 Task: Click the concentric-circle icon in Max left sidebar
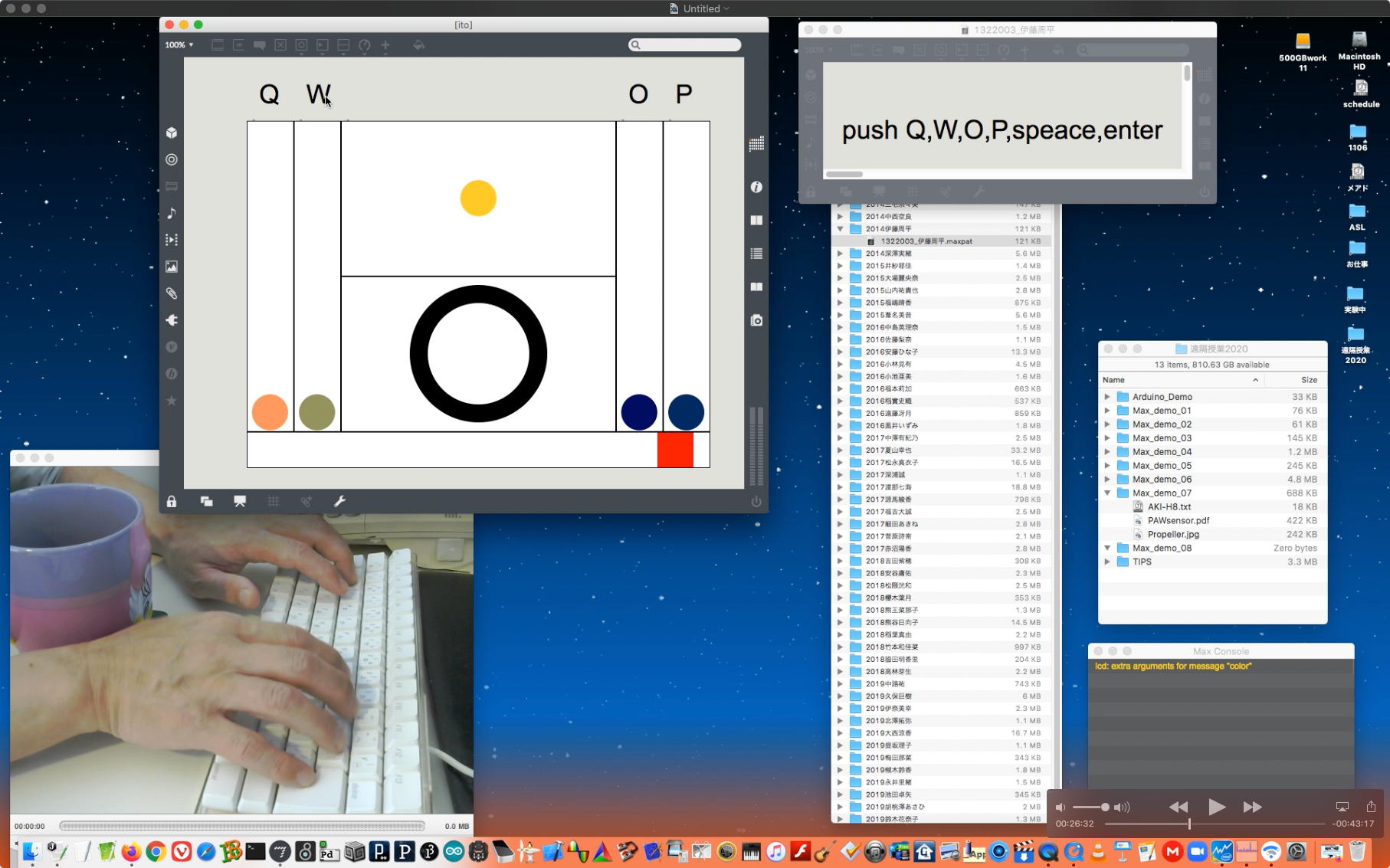[x=172, y=159]
